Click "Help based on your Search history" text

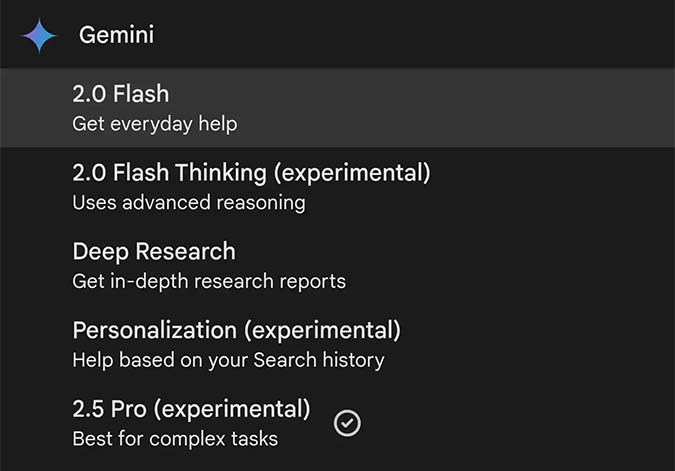[x=228, y=359]
